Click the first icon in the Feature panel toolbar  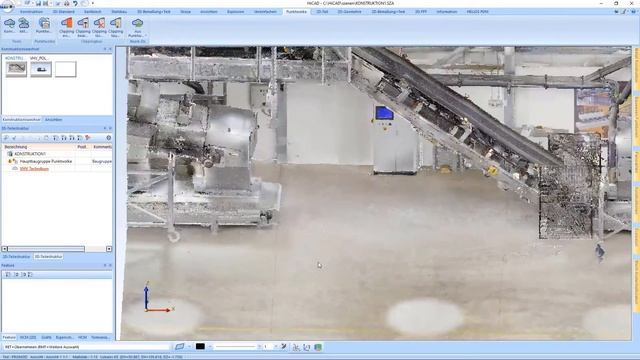(8, 275)
